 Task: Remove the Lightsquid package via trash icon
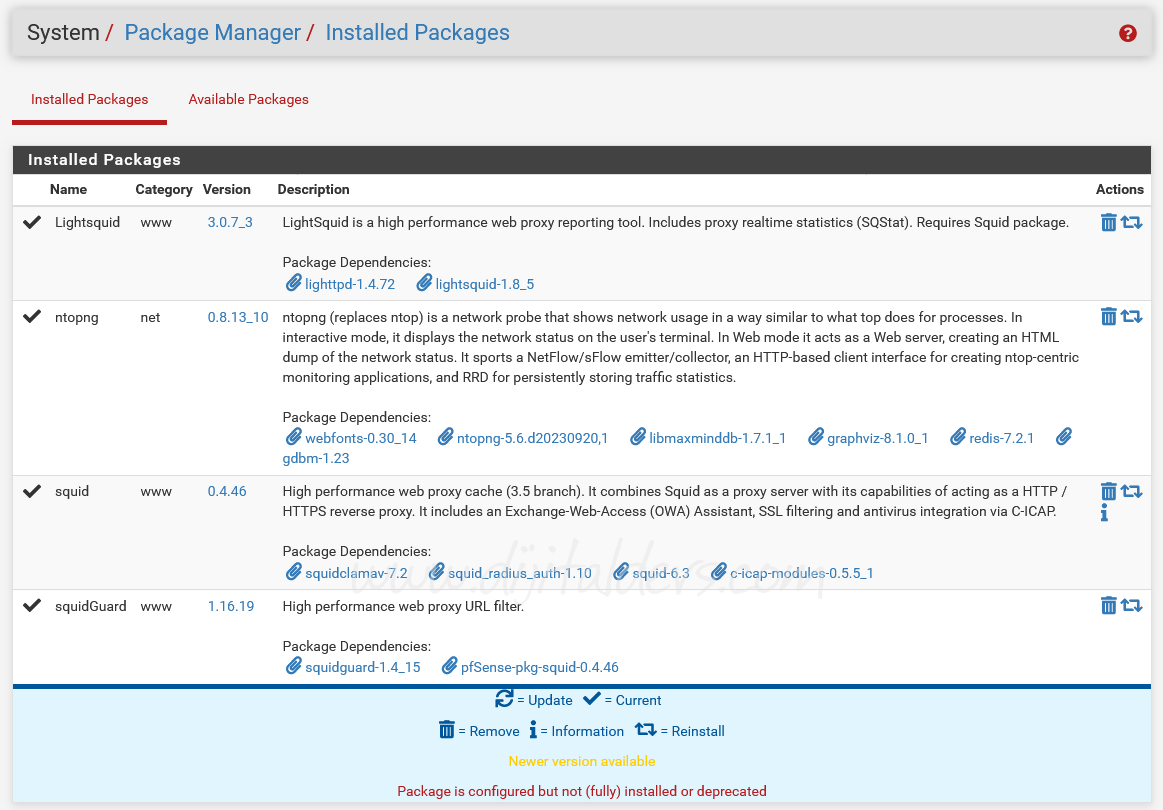click(x=1108, y=223)
